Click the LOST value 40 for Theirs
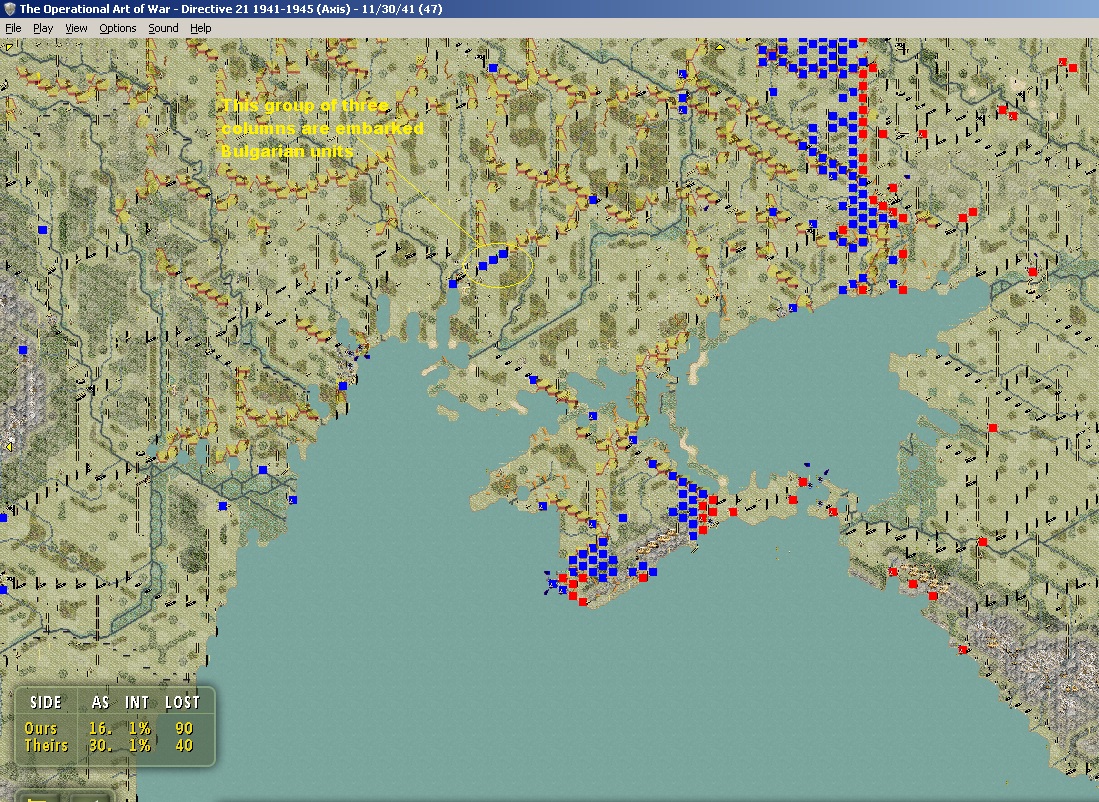 [184, 745]
